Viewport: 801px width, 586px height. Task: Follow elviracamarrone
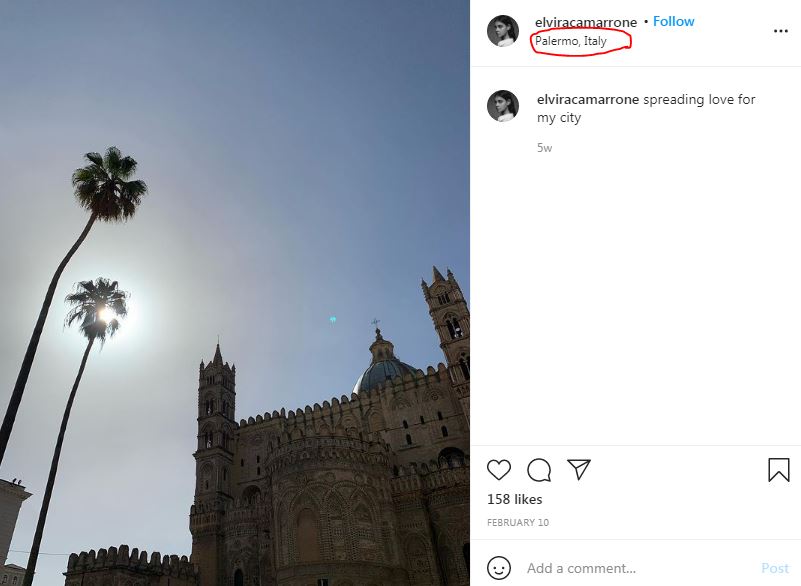(673, 21)
